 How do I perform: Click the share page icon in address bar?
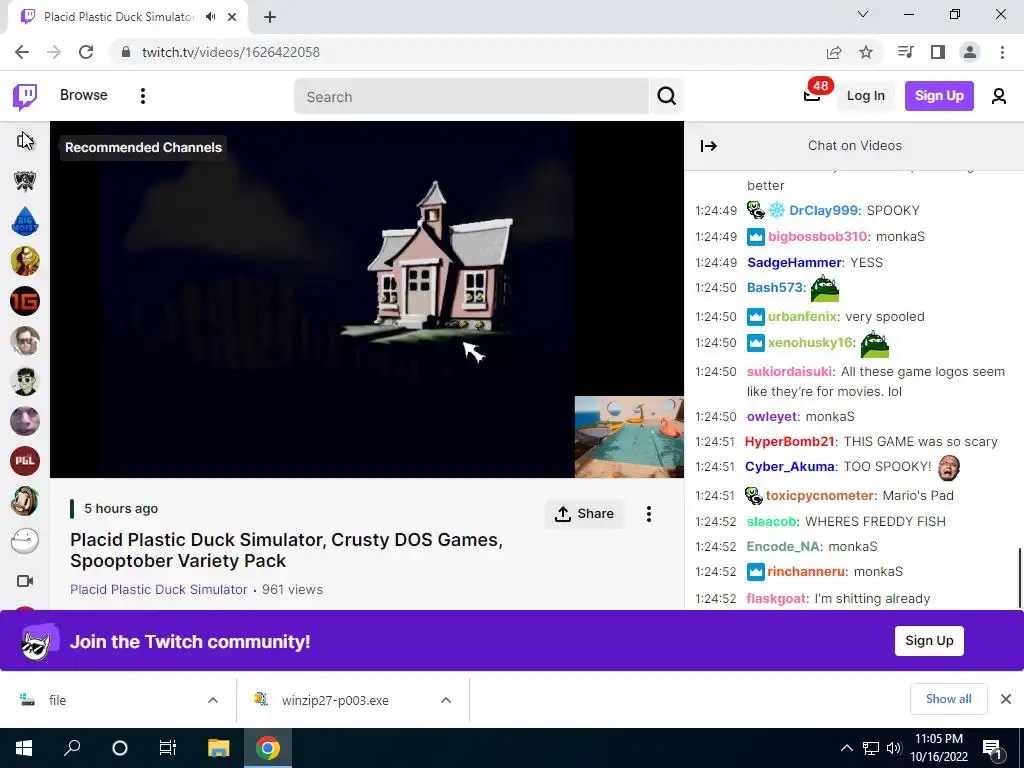point(834,52)
